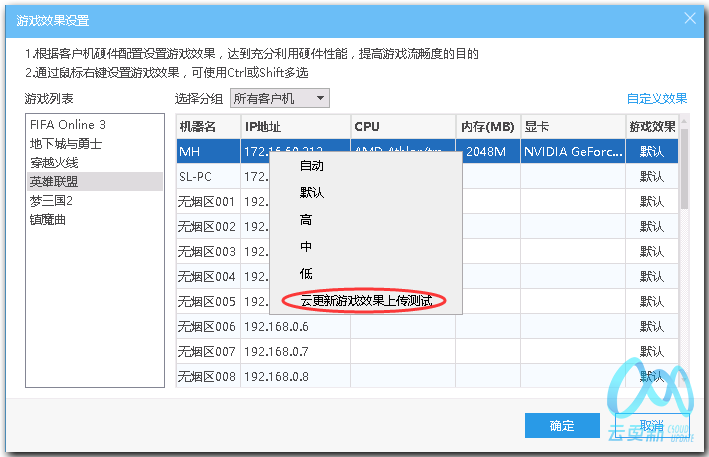Choose 高 effect in context menu
The image size is (709, 457).
[x=366, y=220]
